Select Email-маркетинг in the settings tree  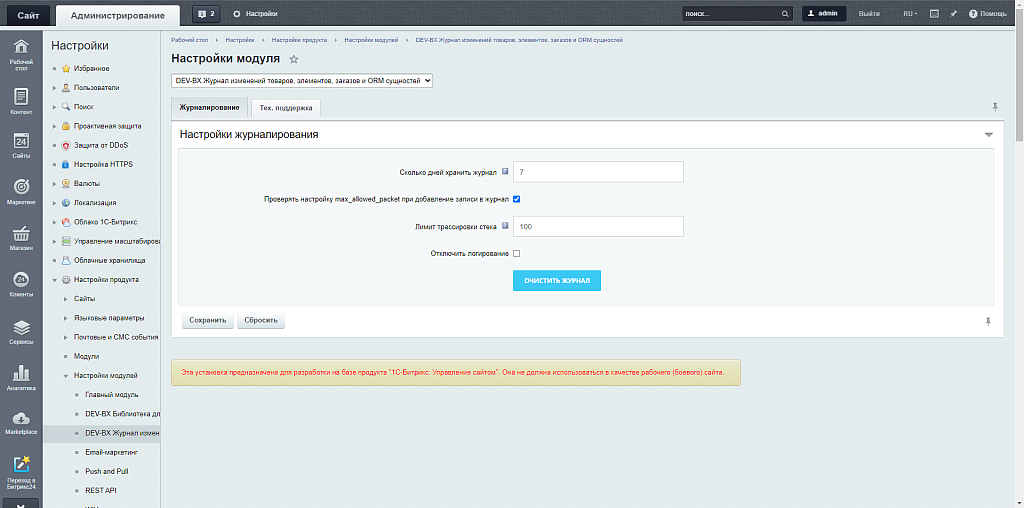coord(109,453)
